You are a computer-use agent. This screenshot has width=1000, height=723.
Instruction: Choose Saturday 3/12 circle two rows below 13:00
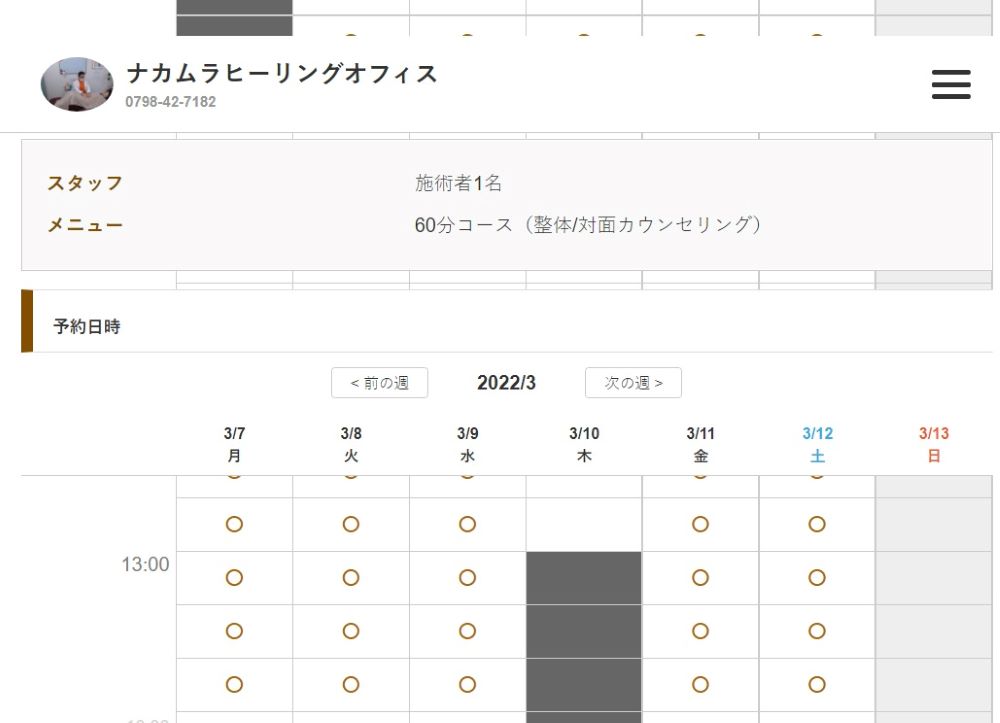pyautogui.click(x=817, y=685)
